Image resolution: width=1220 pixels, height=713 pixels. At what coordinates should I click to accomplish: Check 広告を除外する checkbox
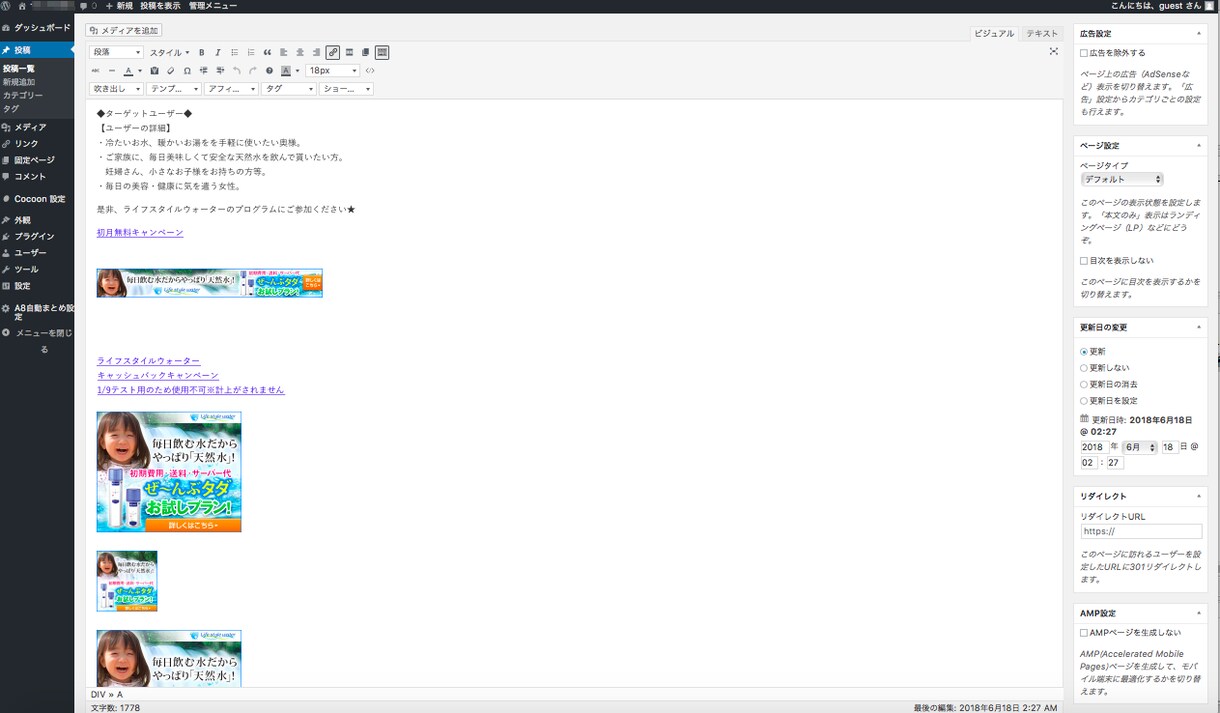pos(1084,53)
